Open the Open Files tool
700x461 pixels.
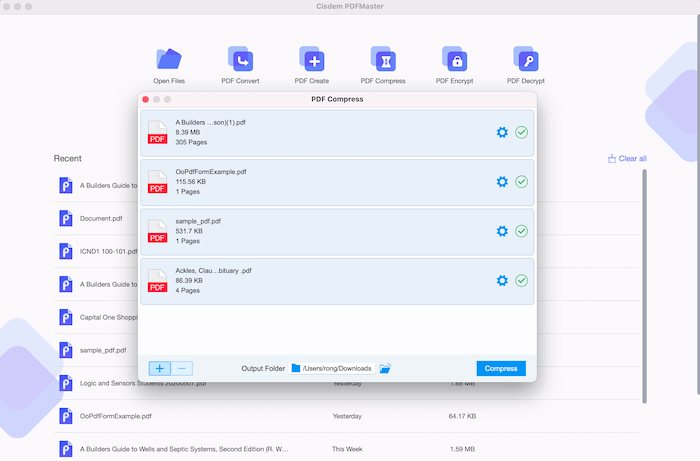169,65
